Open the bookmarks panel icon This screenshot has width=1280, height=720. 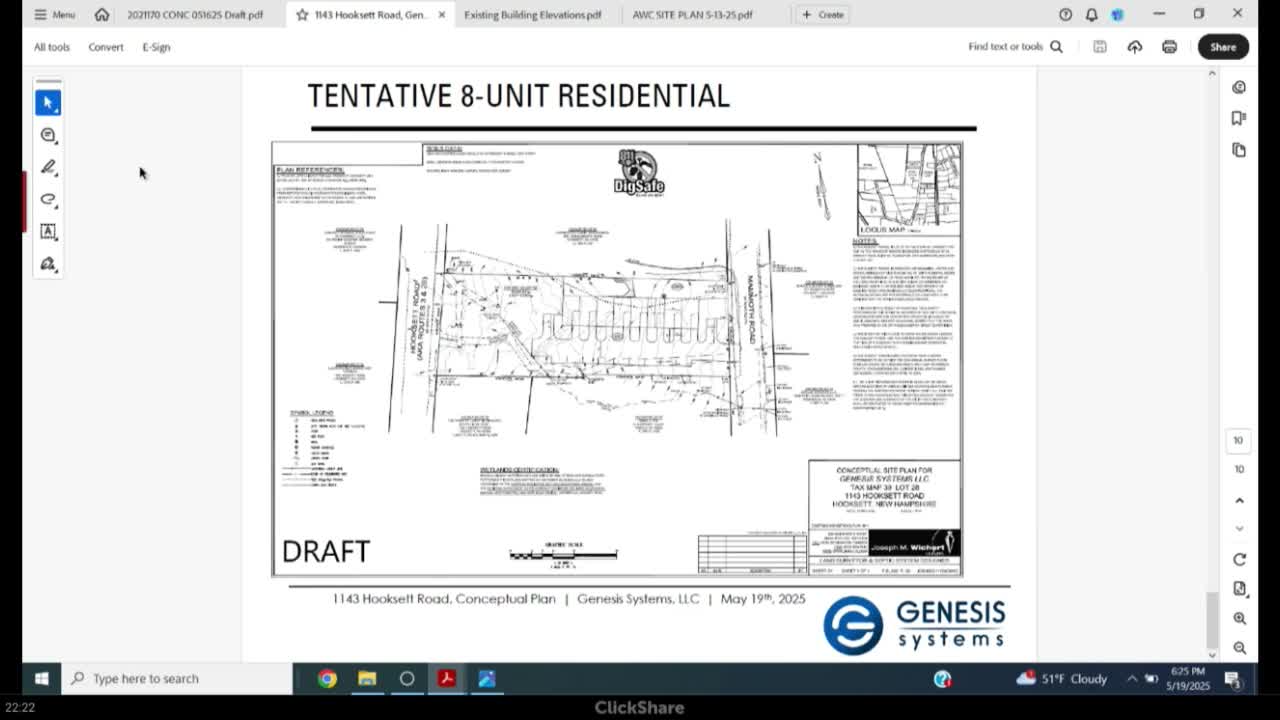pos(1239,118)
